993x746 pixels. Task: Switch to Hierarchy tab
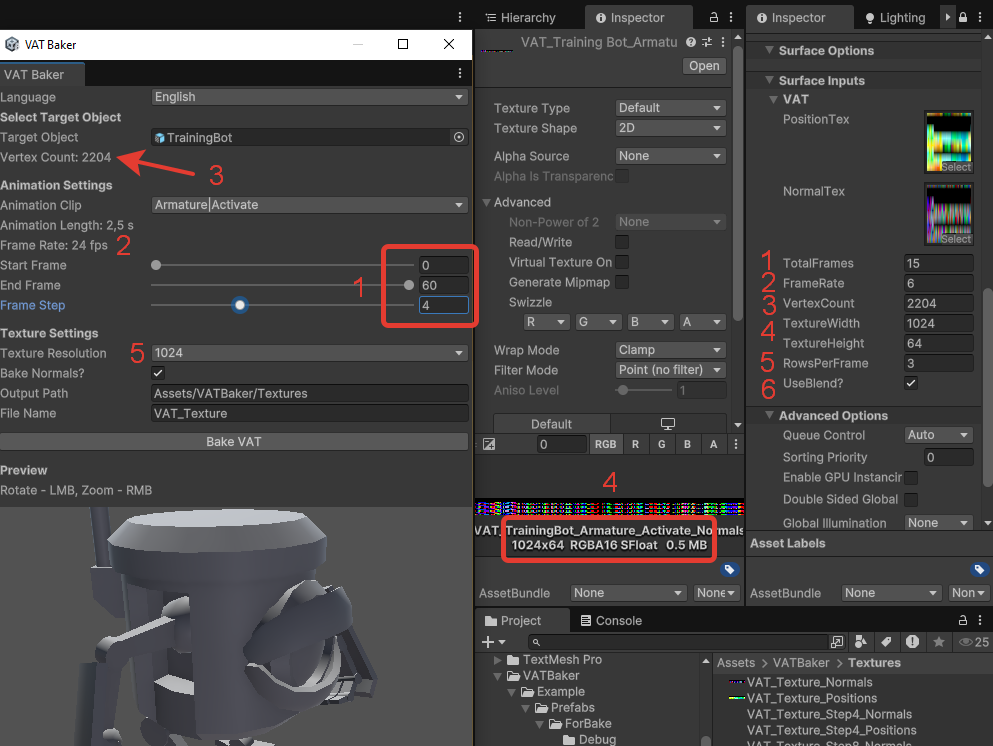[521, 18]
